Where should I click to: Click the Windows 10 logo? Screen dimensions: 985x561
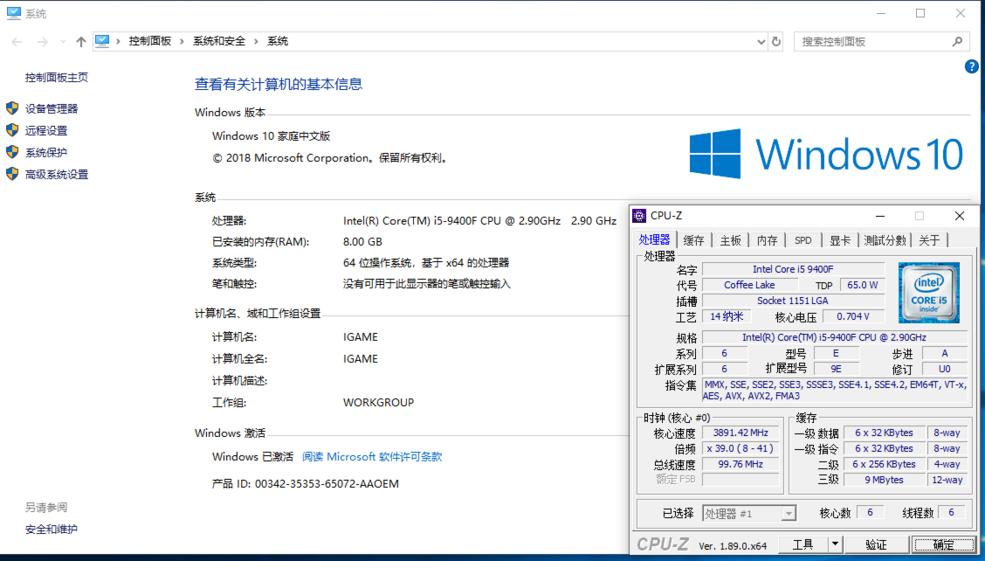826,154
